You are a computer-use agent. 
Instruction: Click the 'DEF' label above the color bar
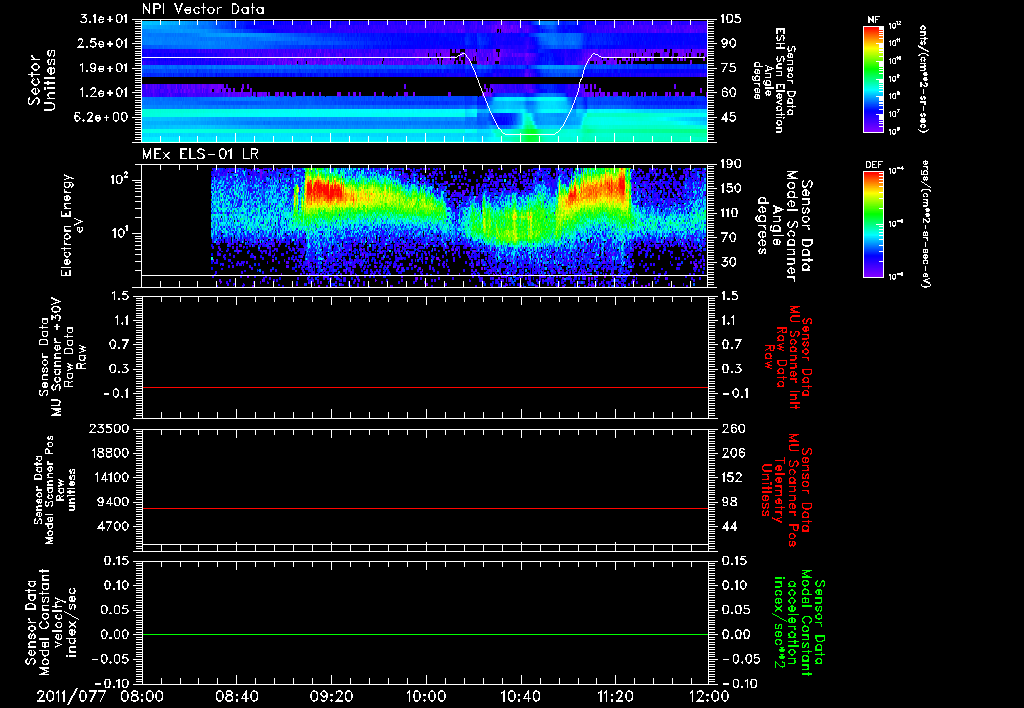(873, 165)
